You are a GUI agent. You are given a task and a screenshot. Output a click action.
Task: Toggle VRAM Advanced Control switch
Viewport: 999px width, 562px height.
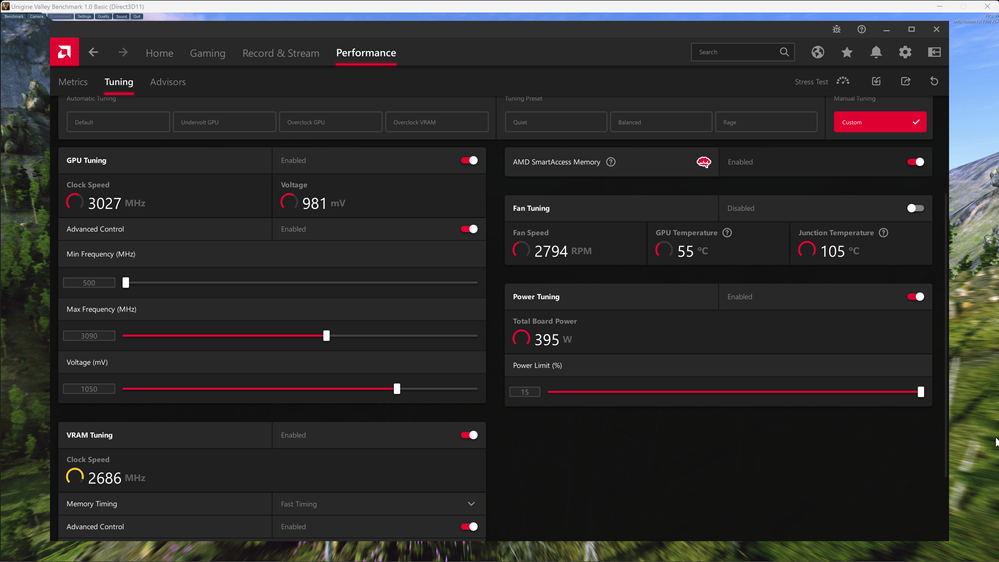tap(470, 527)
